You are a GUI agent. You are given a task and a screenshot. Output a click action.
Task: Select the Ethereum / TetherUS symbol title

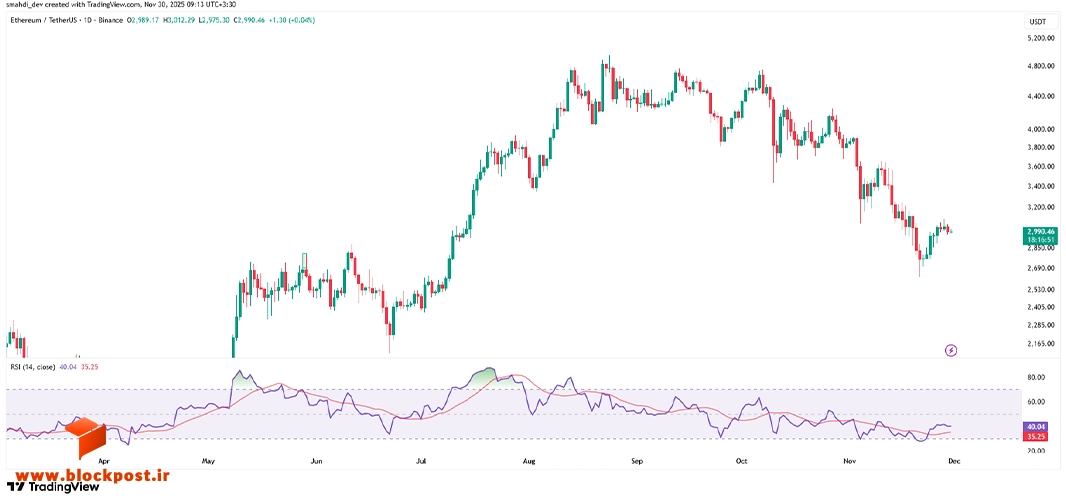tap(44, 20)
